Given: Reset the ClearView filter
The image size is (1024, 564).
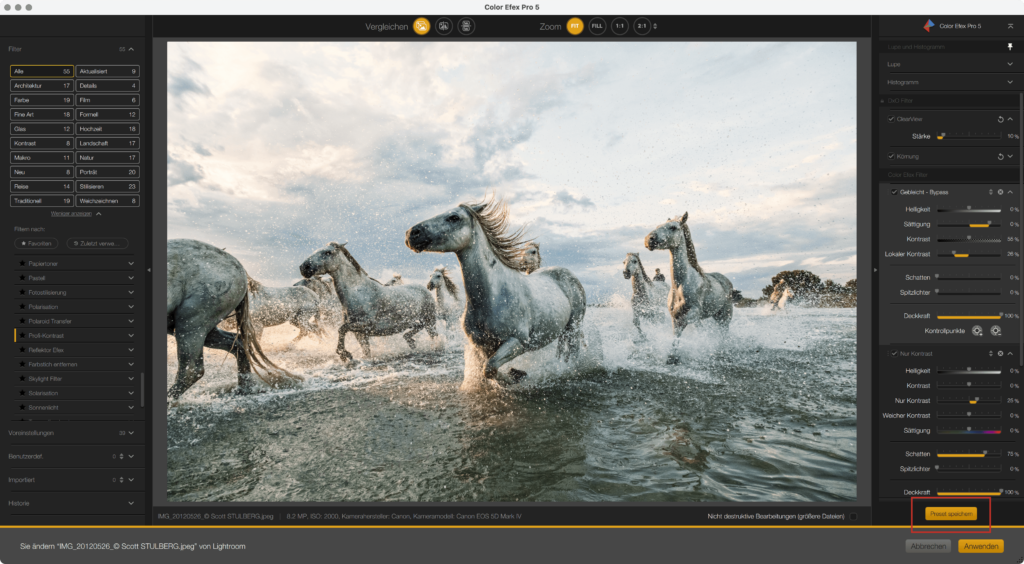Looking at the screenshot, I should click(1000, 119).
